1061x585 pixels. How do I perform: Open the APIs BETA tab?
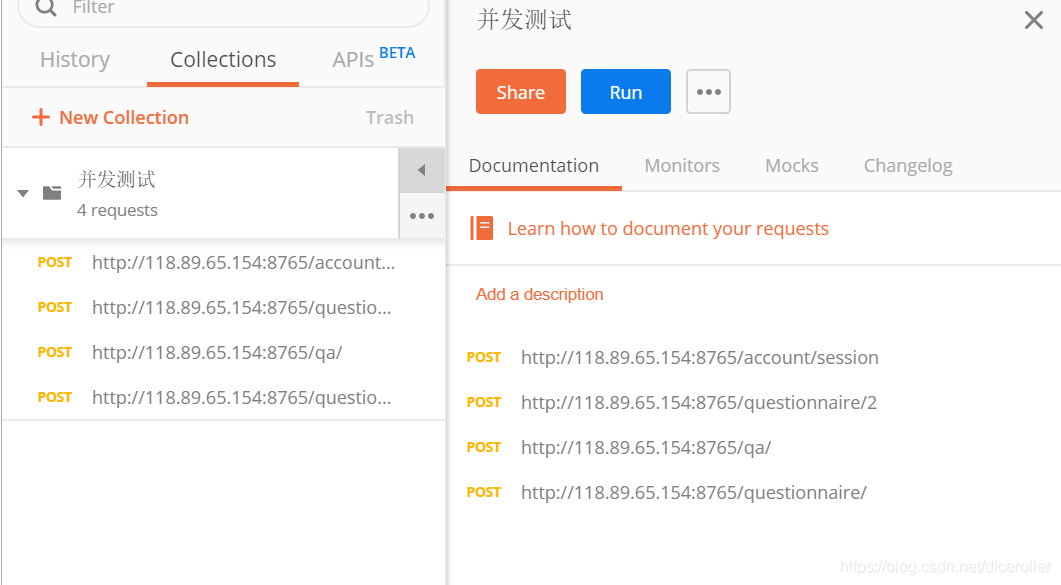374,59
